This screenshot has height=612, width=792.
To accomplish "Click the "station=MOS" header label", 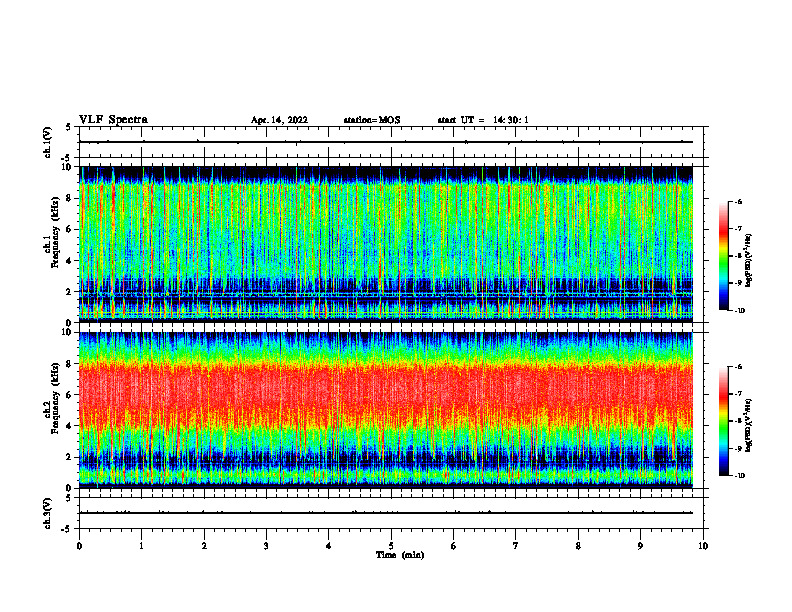I will 372,120.
